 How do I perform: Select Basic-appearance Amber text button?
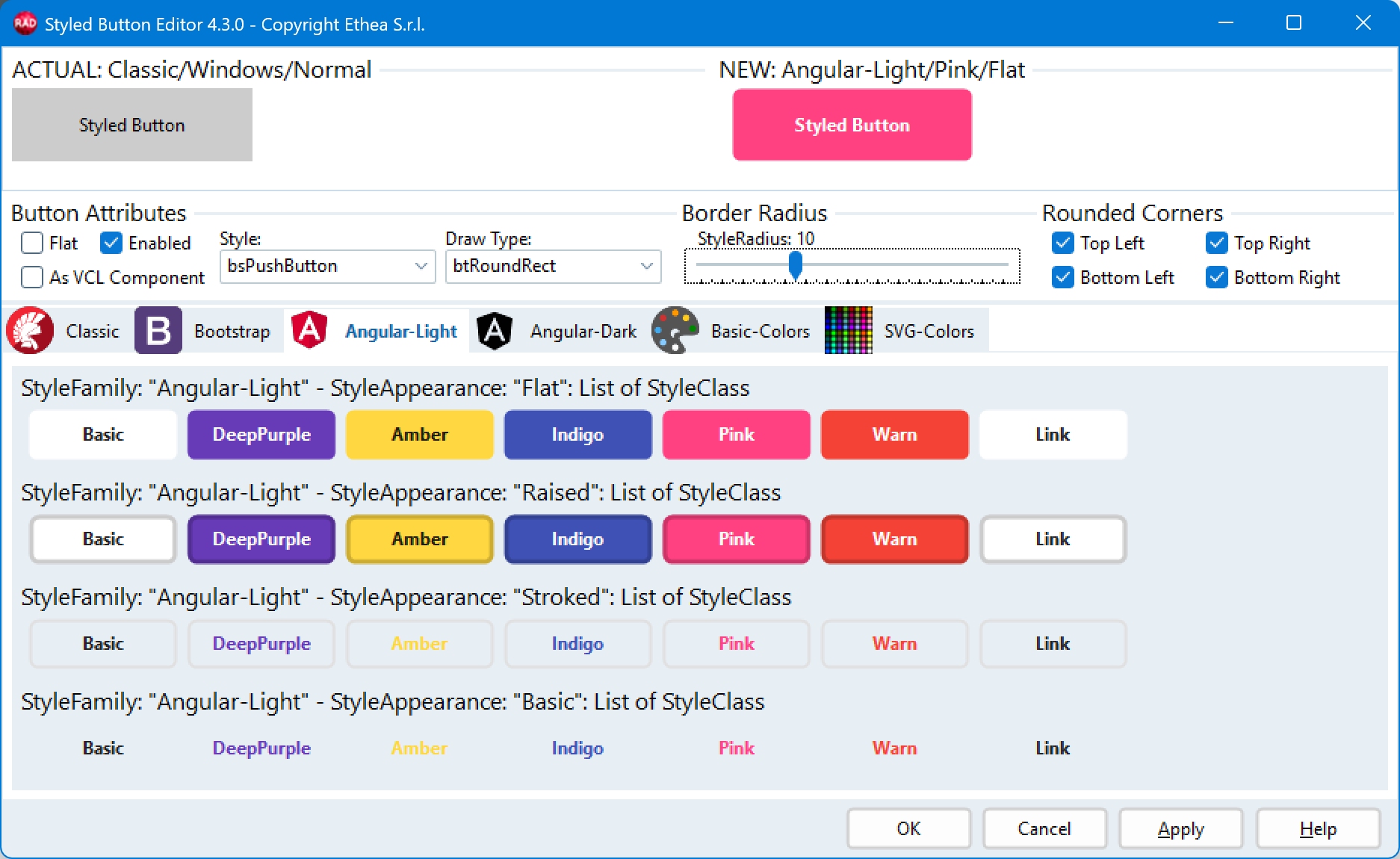(x=420, y=748)
